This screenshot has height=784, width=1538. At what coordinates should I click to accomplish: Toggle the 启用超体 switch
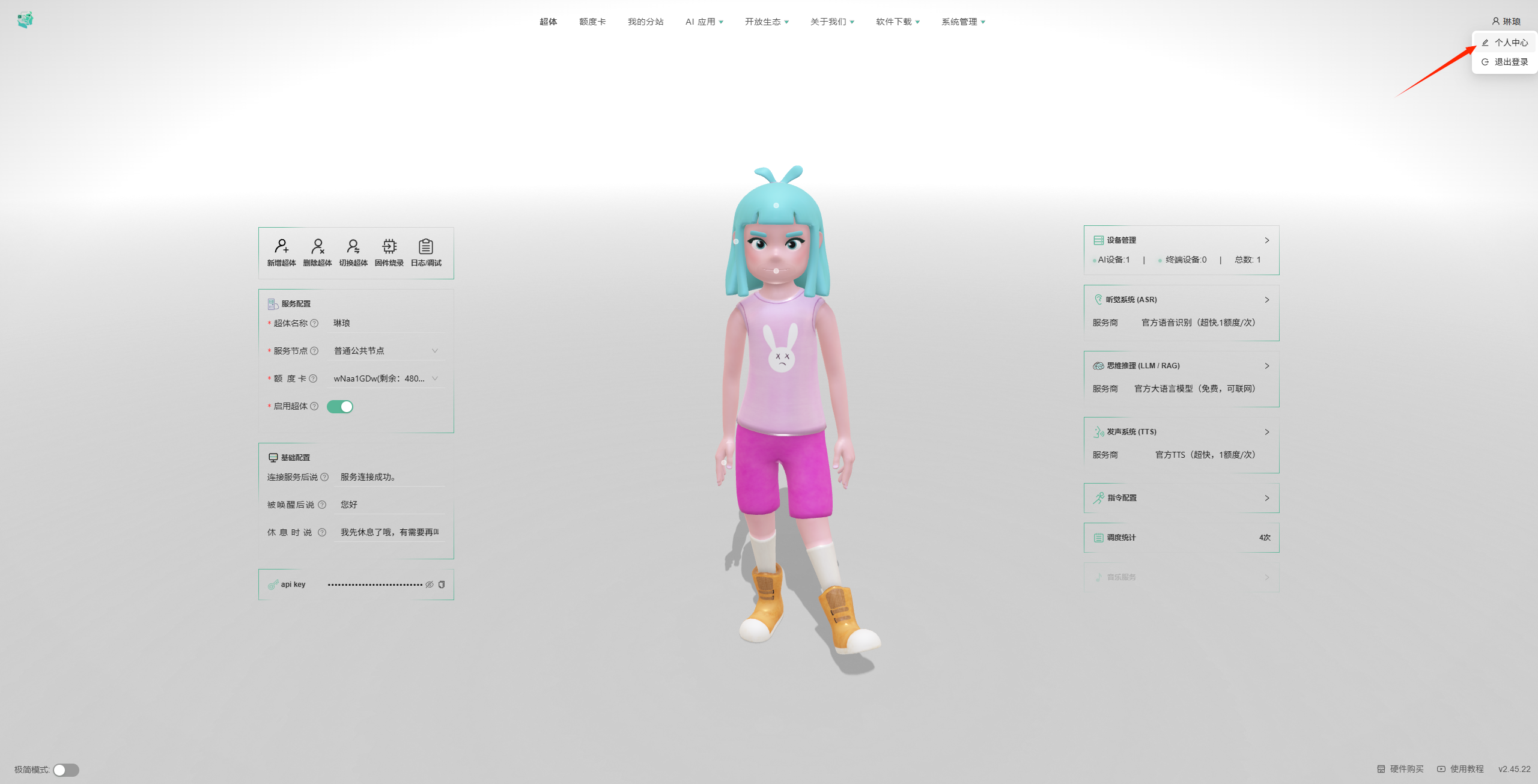click(x=340, y=407)
